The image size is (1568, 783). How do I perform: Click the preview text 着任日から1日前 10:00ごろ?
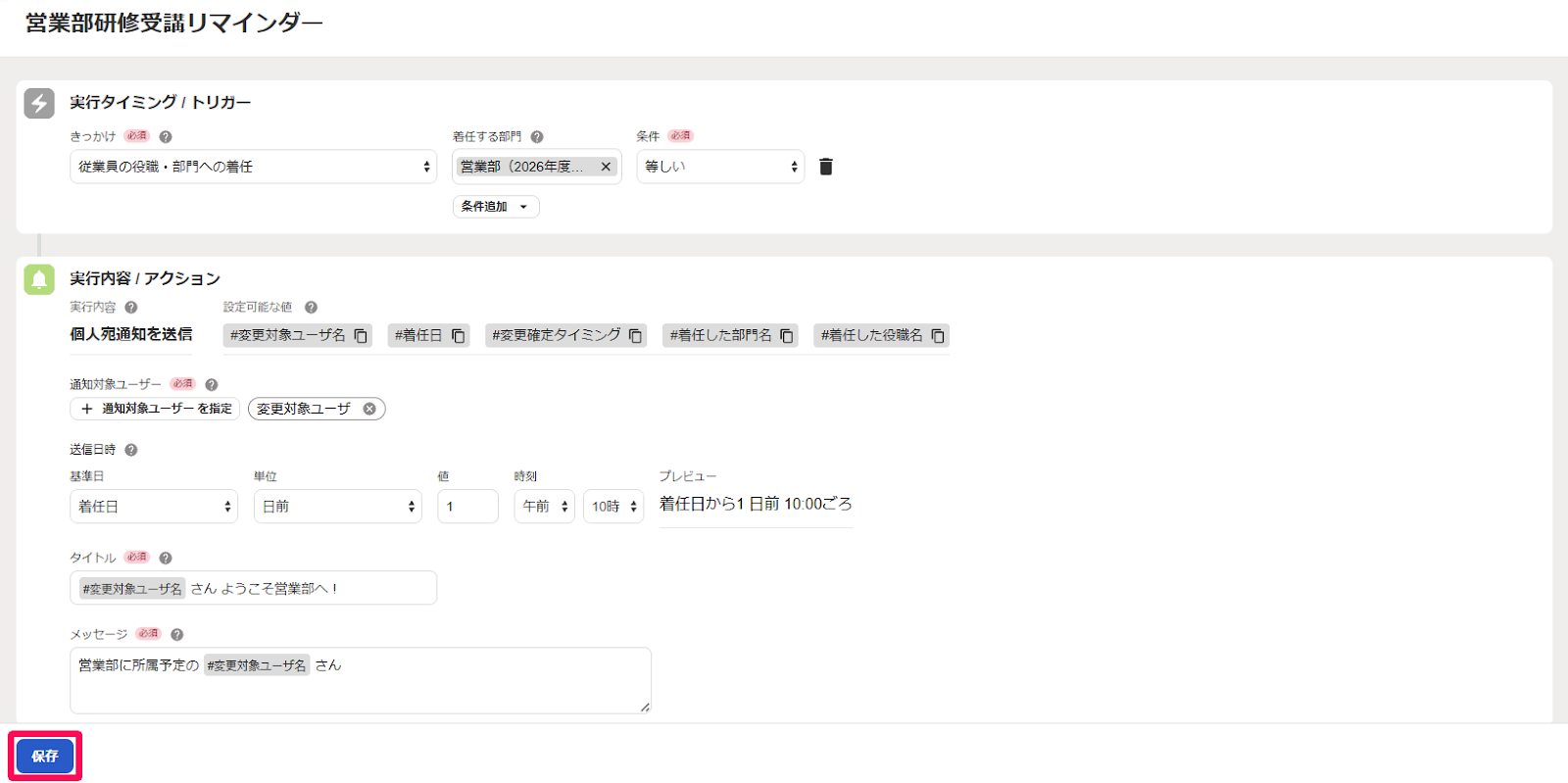pyautogui.click(x=756, y=504)
